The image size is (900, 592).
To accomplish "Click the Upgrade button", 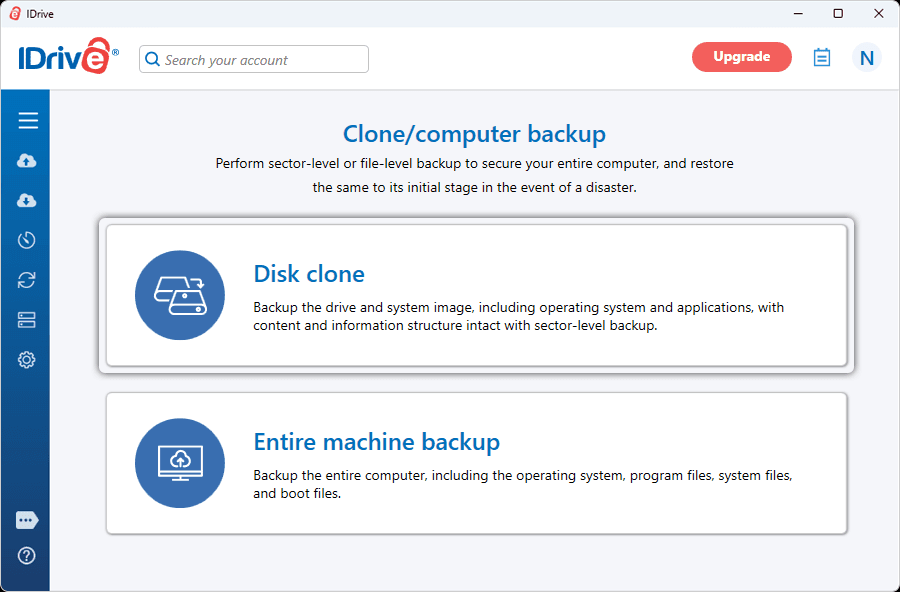I will pos(742,57).
